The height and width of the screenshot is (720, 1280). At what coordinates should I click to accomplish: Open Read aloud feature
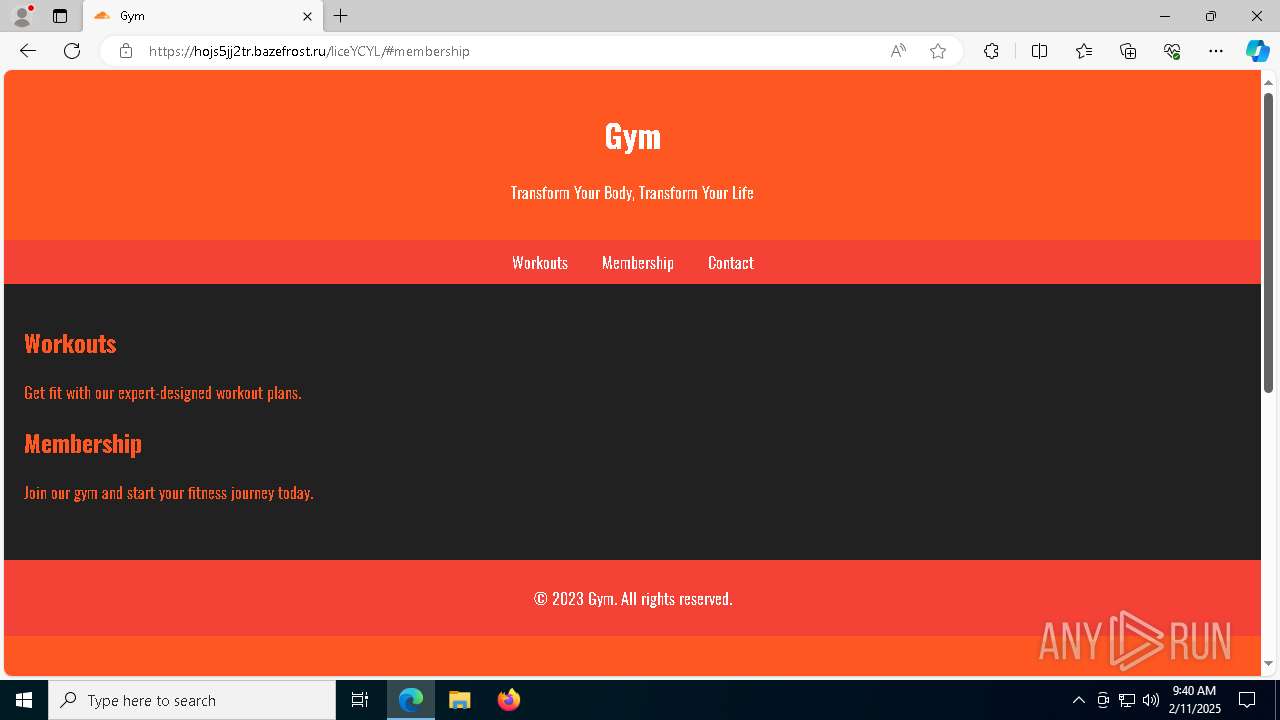pos(898,51)
